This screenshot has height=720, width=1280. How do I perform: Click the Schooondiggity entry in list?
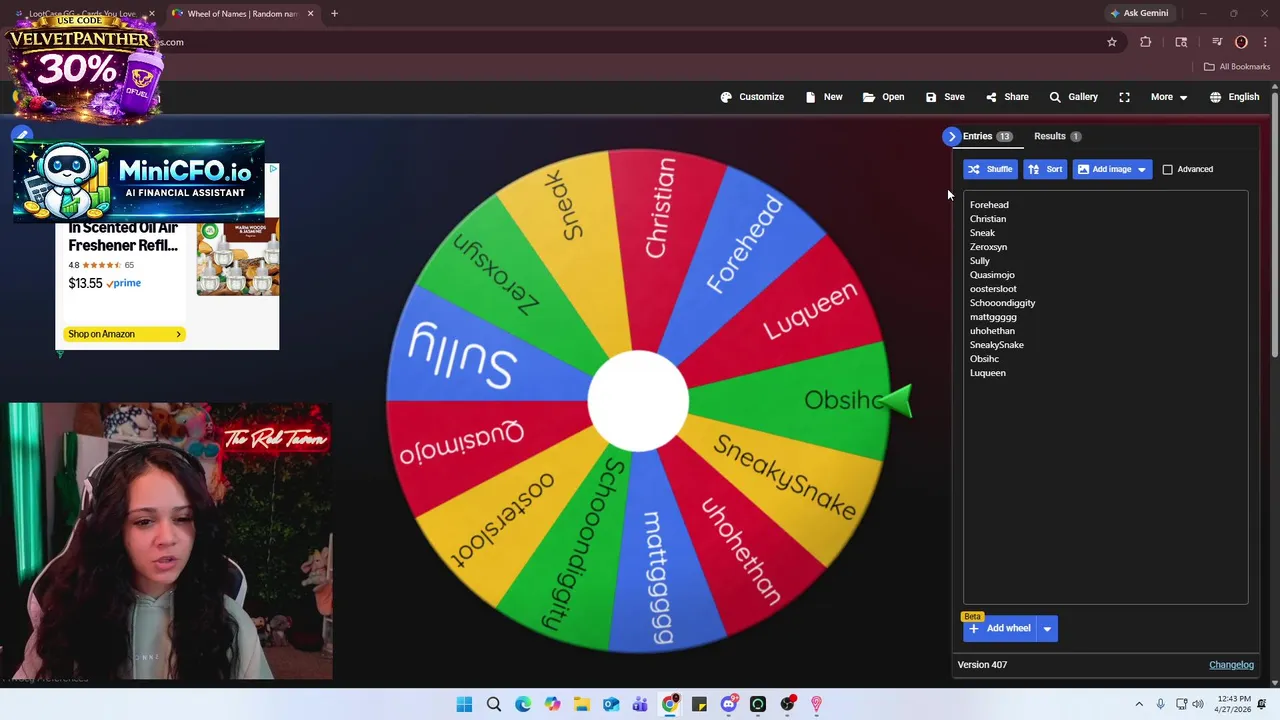click(1002, 303)
